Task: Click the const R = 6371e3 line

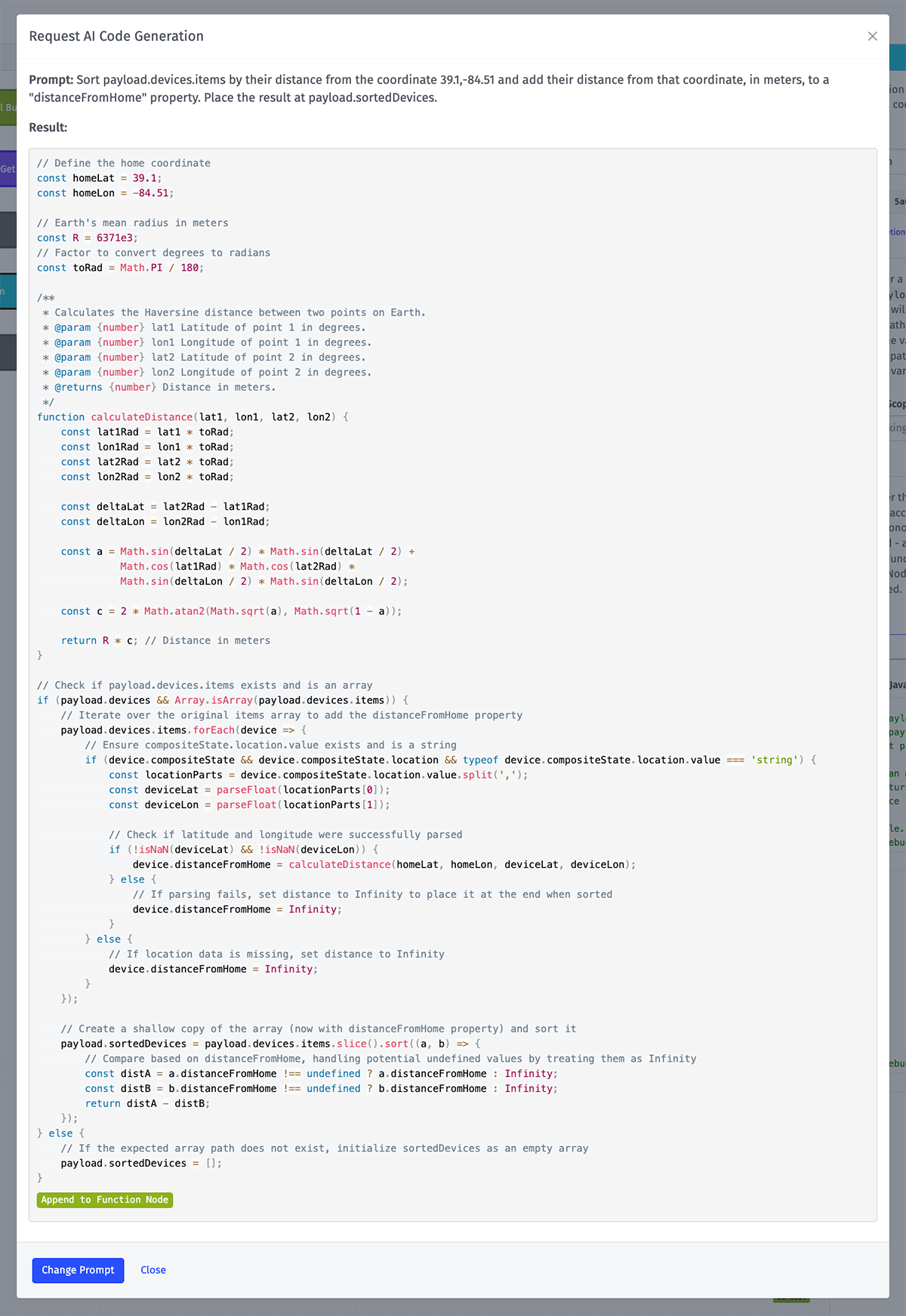Action: (x=87, y=238)
